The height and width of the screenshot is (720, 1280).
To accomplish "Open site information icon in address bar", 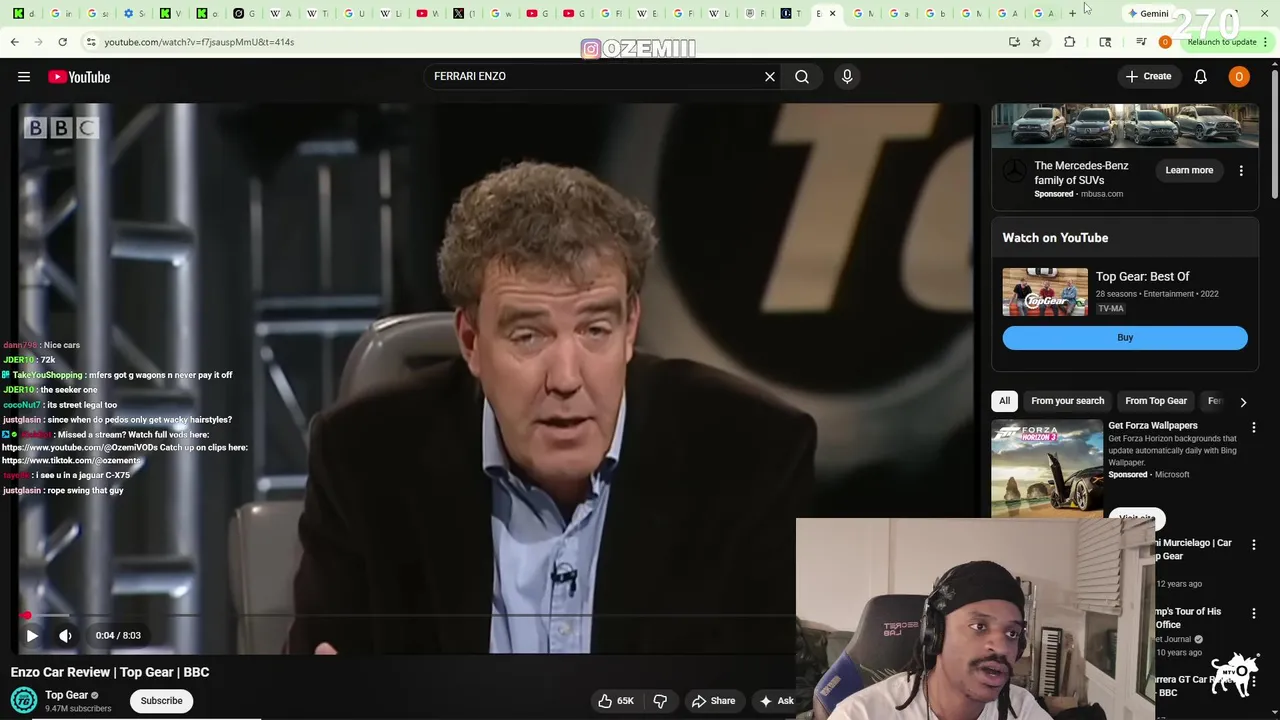I will pos(91,42).
